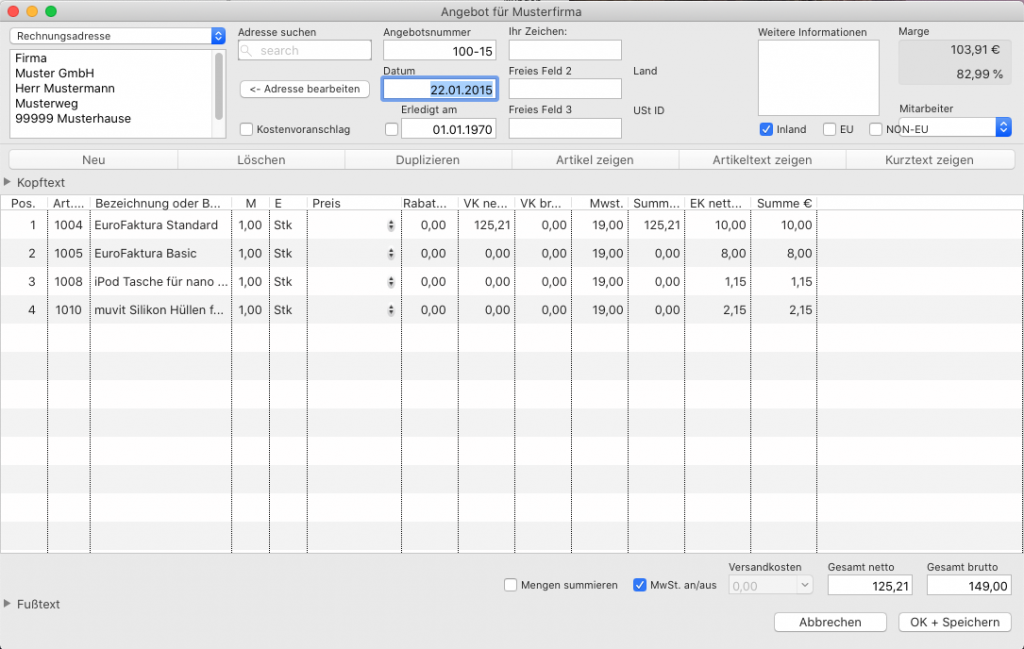This screenshot has height=649, width=1024.
Task: Toggle the Kostenvoranschlag checkbox
Action: tap(246, 129)
